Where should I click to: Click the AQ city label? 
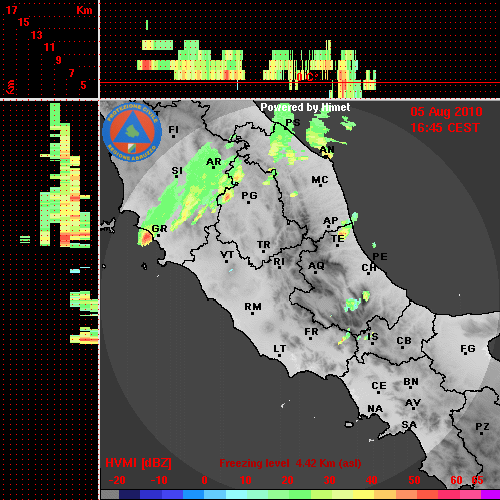316,266
